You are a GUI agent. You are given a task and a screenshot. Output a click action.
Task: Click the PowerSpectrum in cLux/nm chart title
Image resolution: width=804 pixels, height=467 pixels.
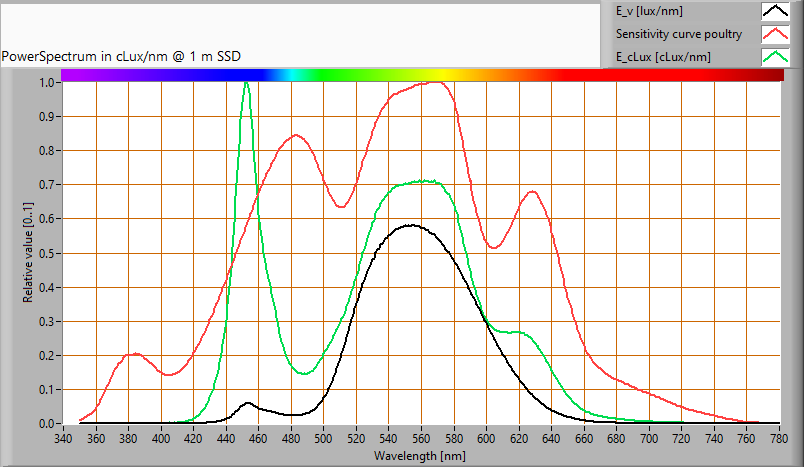[x=121, y=56]
